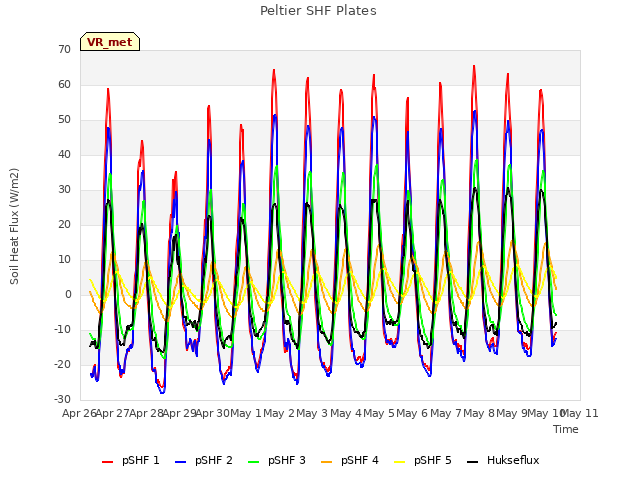Click the y-axis tick label 30
Viewport: 640px width, 480px height.
coord(64,189)
